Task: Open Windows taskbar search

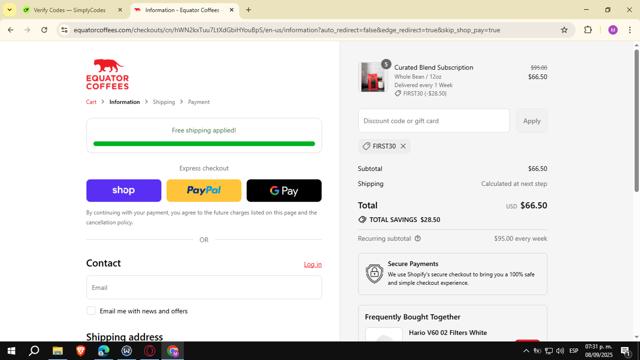Action: (x=34, y=351)
